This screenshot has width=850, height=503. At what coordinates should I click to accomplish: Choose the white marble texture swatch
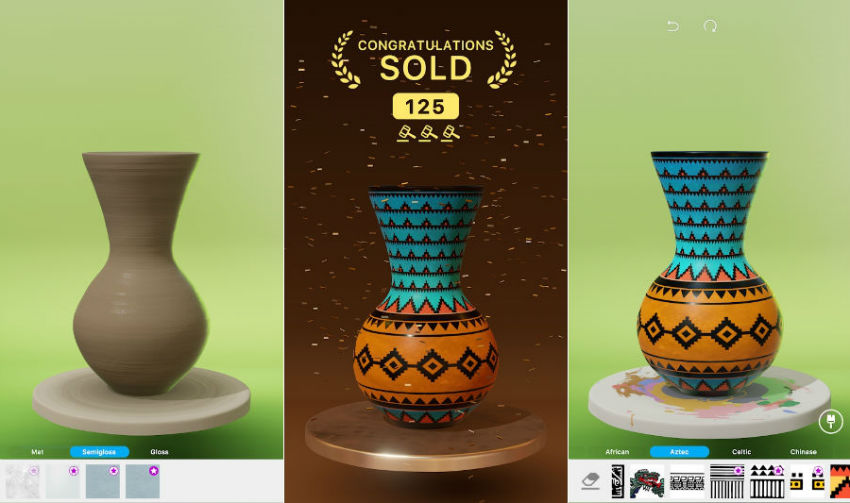click(23, 481)
